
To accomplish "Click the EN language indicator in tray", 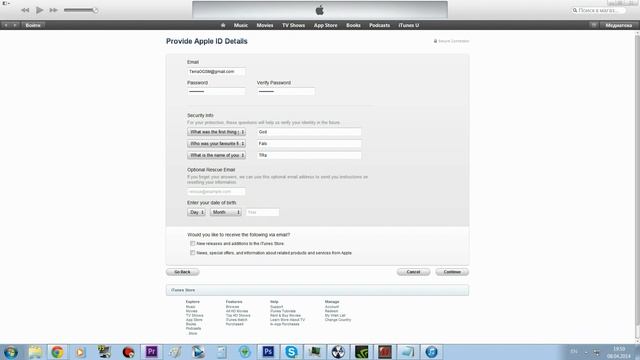I will tap(574, 352).
